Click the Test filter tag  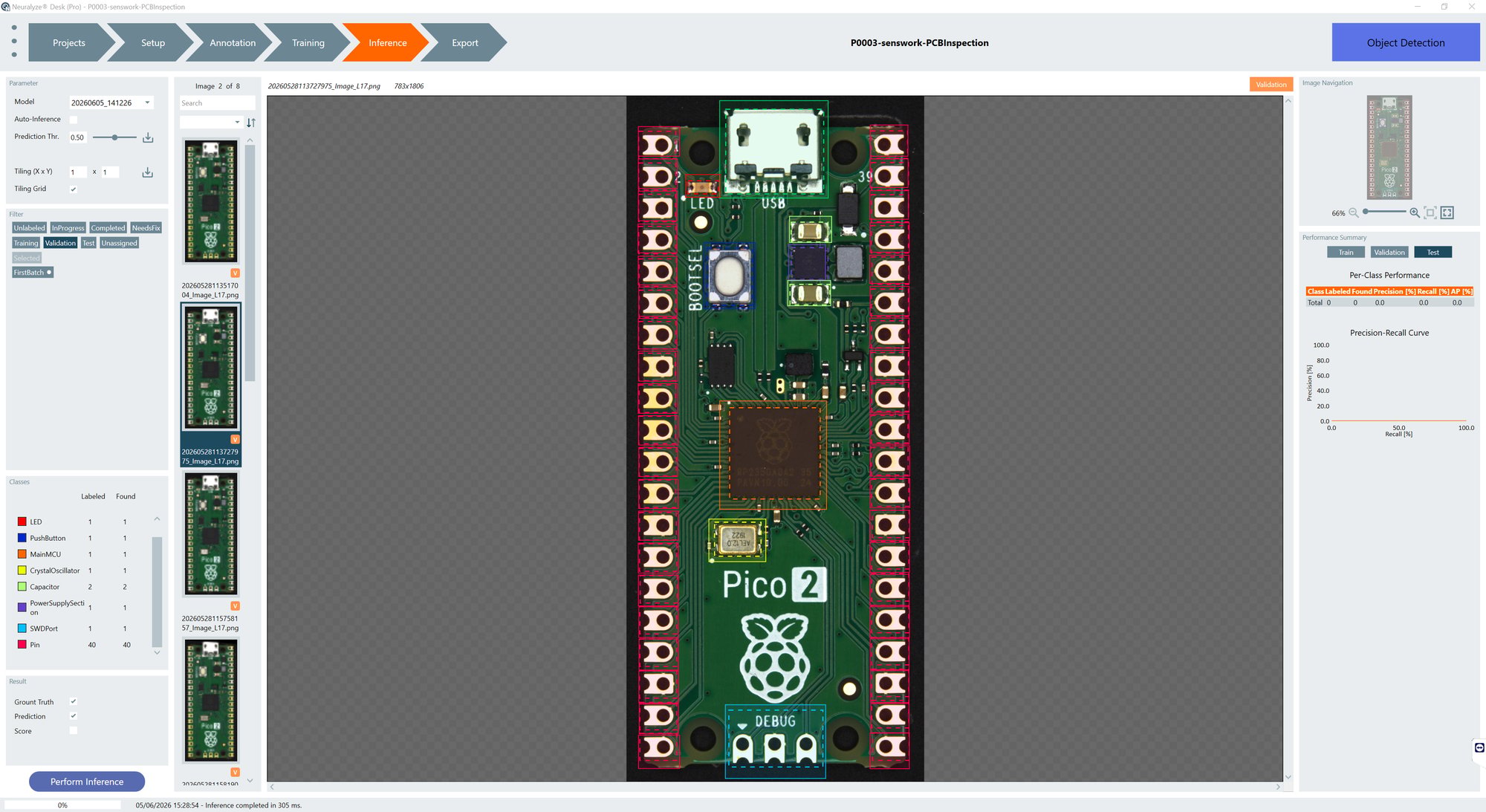pyautogui.click(x=88, y=243)
